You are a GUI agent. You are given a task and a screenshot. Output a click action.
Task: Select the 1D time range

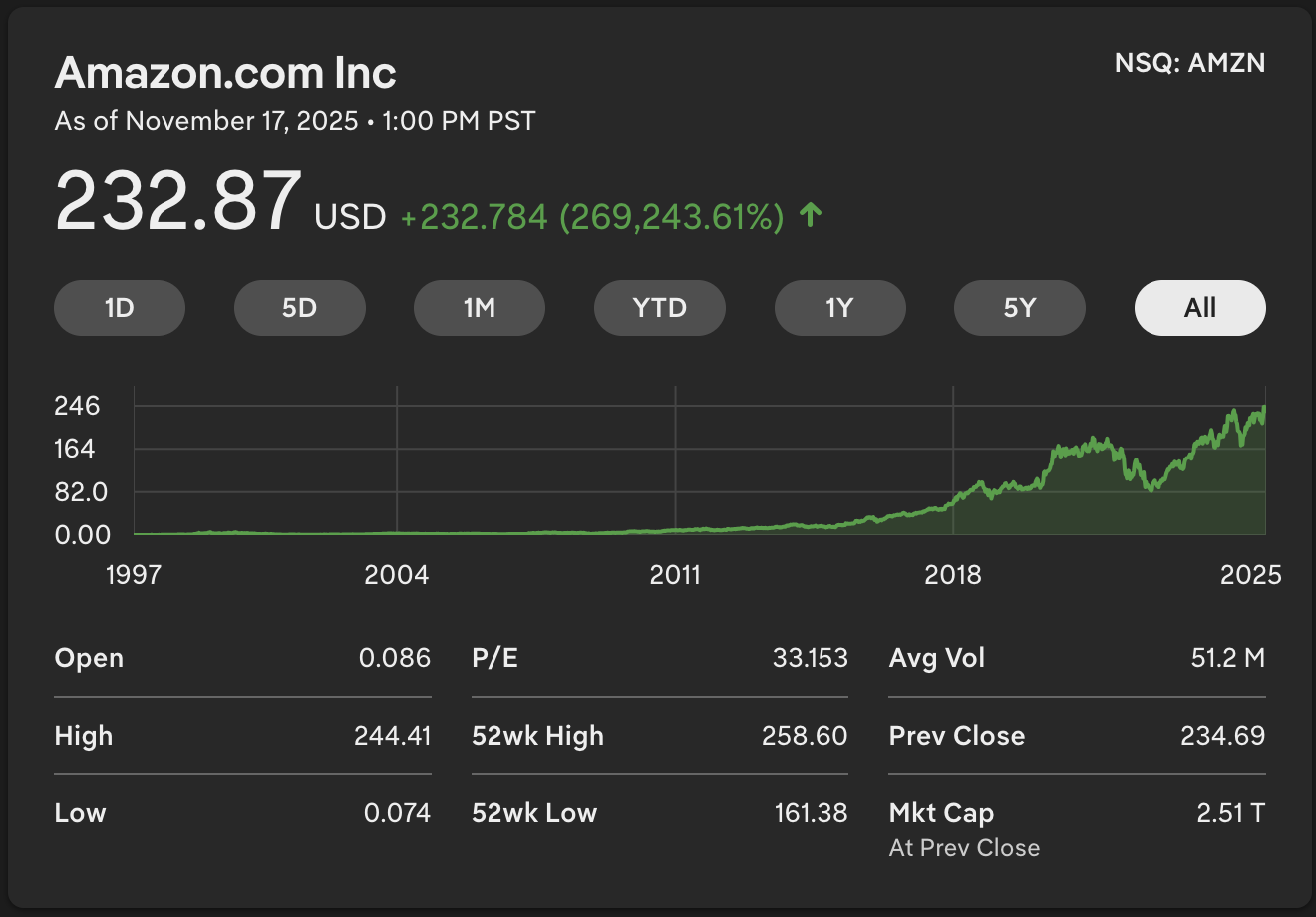tap(120, 308)
